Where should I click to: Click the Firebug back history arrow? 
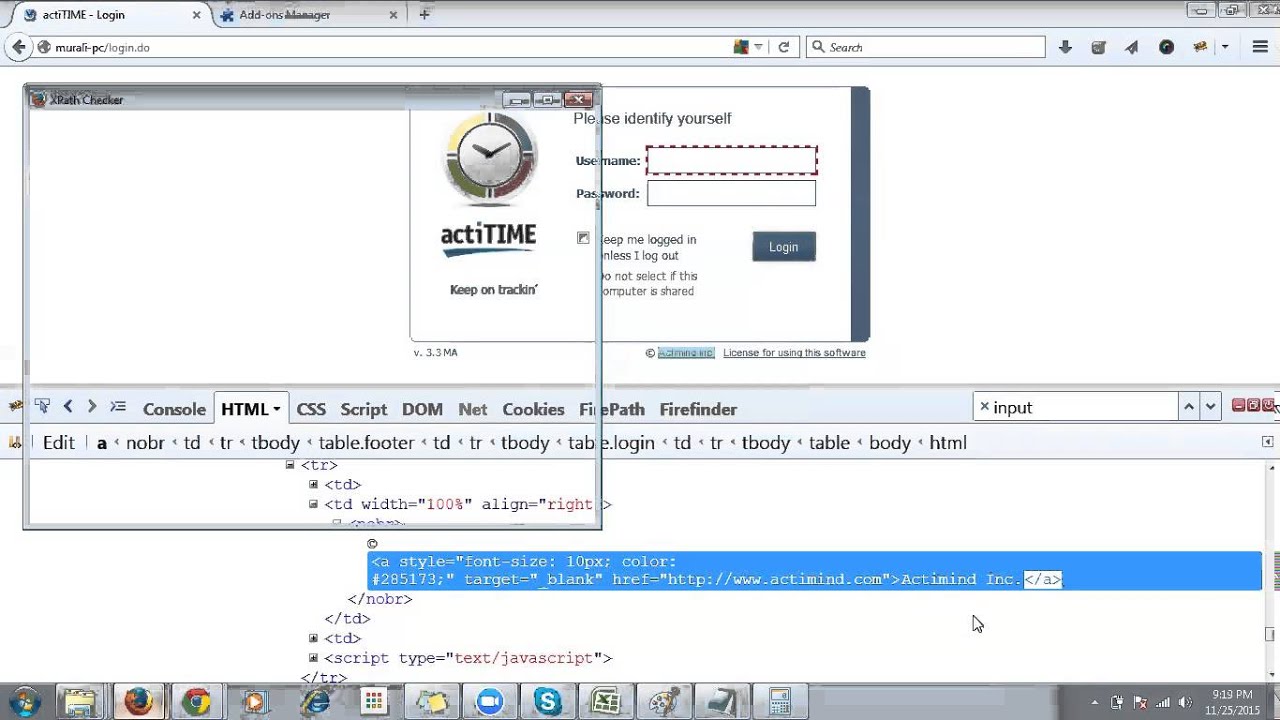[x=68, y=406]
